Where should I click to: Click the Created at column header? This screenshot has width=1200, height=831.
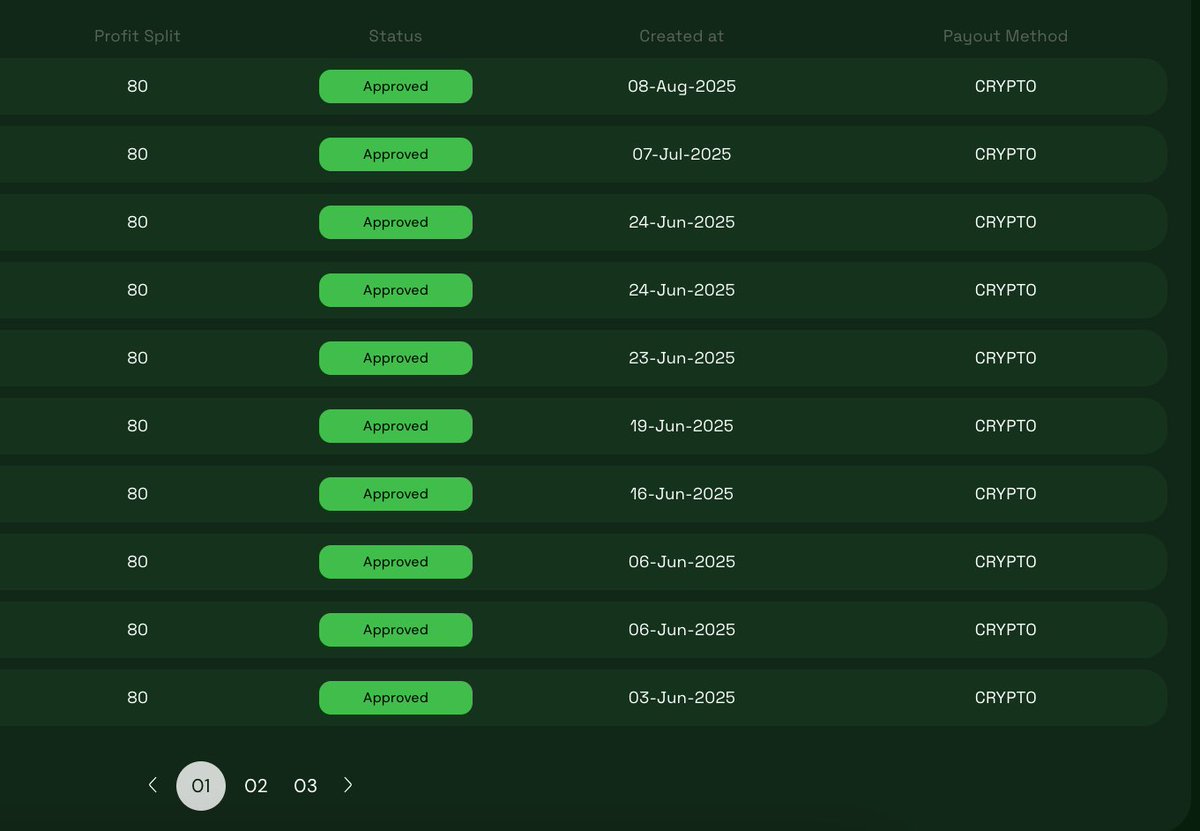681,36
